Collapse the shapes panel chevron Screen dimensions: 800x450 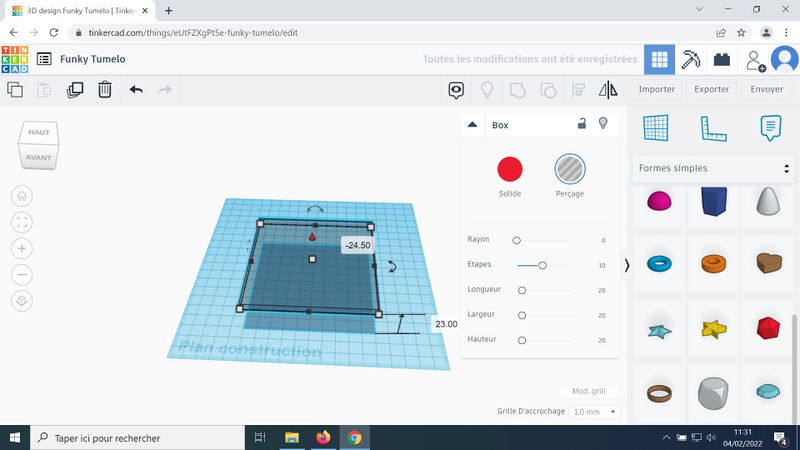[x=627, y=265]
